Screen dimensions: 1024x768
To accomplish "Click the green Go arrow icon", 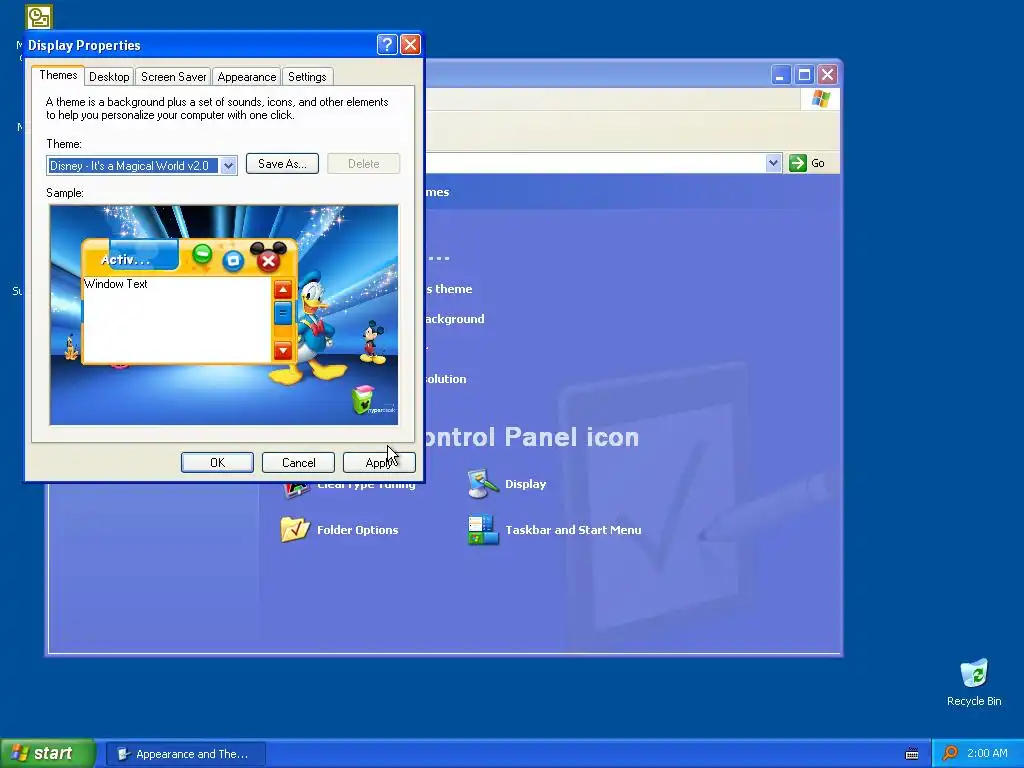I will coord(797,163).
